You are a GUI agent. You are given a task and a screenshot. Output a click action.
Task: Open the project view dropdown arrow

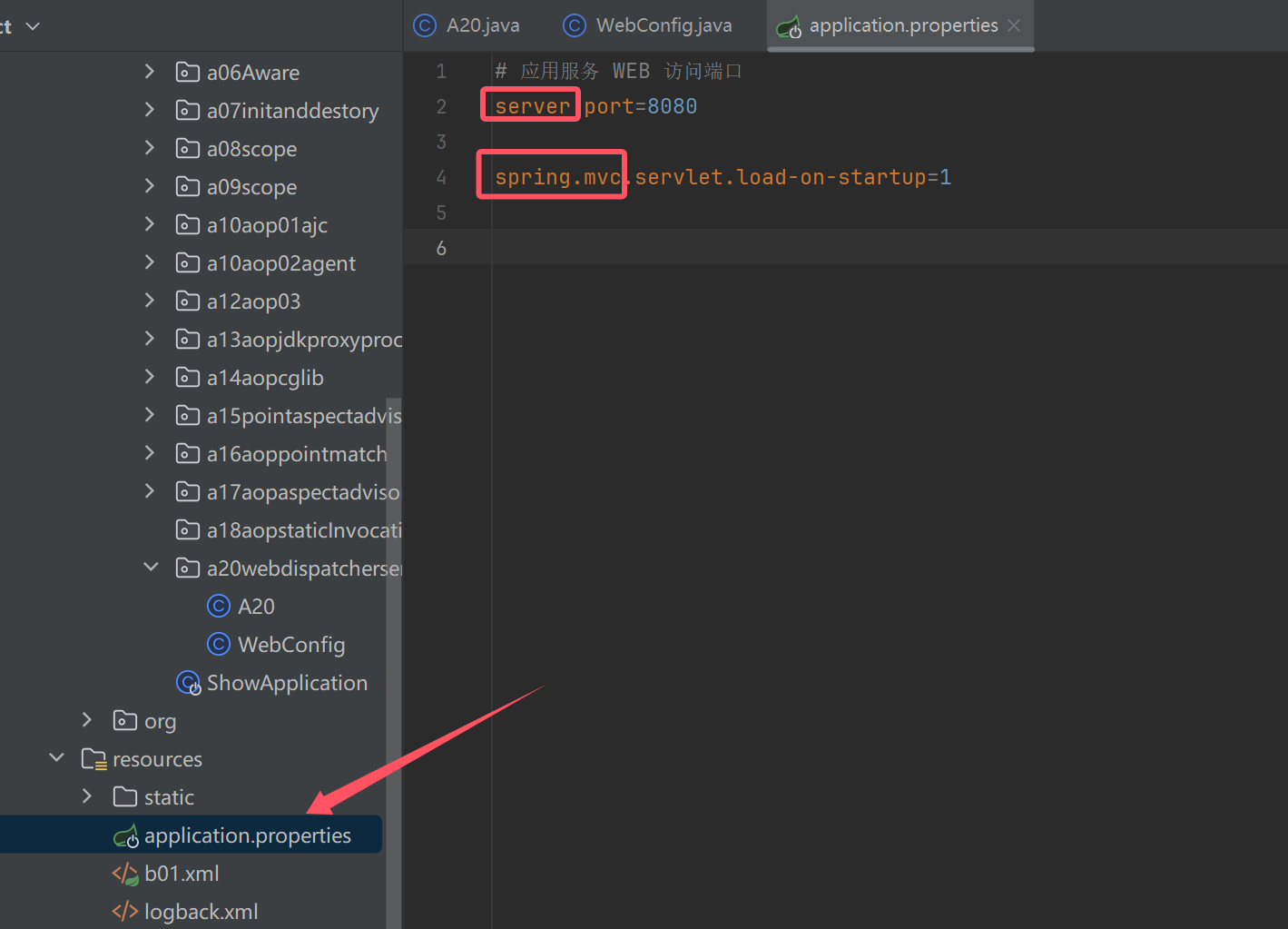point(33,26)
